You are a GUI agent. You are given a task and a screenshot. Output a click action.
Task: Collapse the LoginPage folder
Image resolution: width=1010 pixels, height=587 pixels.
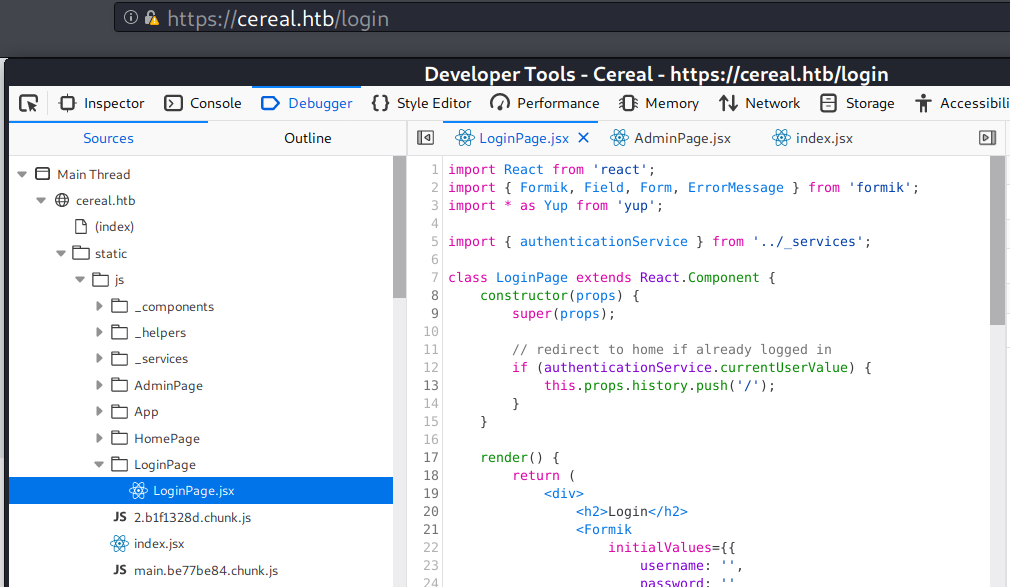99,464
